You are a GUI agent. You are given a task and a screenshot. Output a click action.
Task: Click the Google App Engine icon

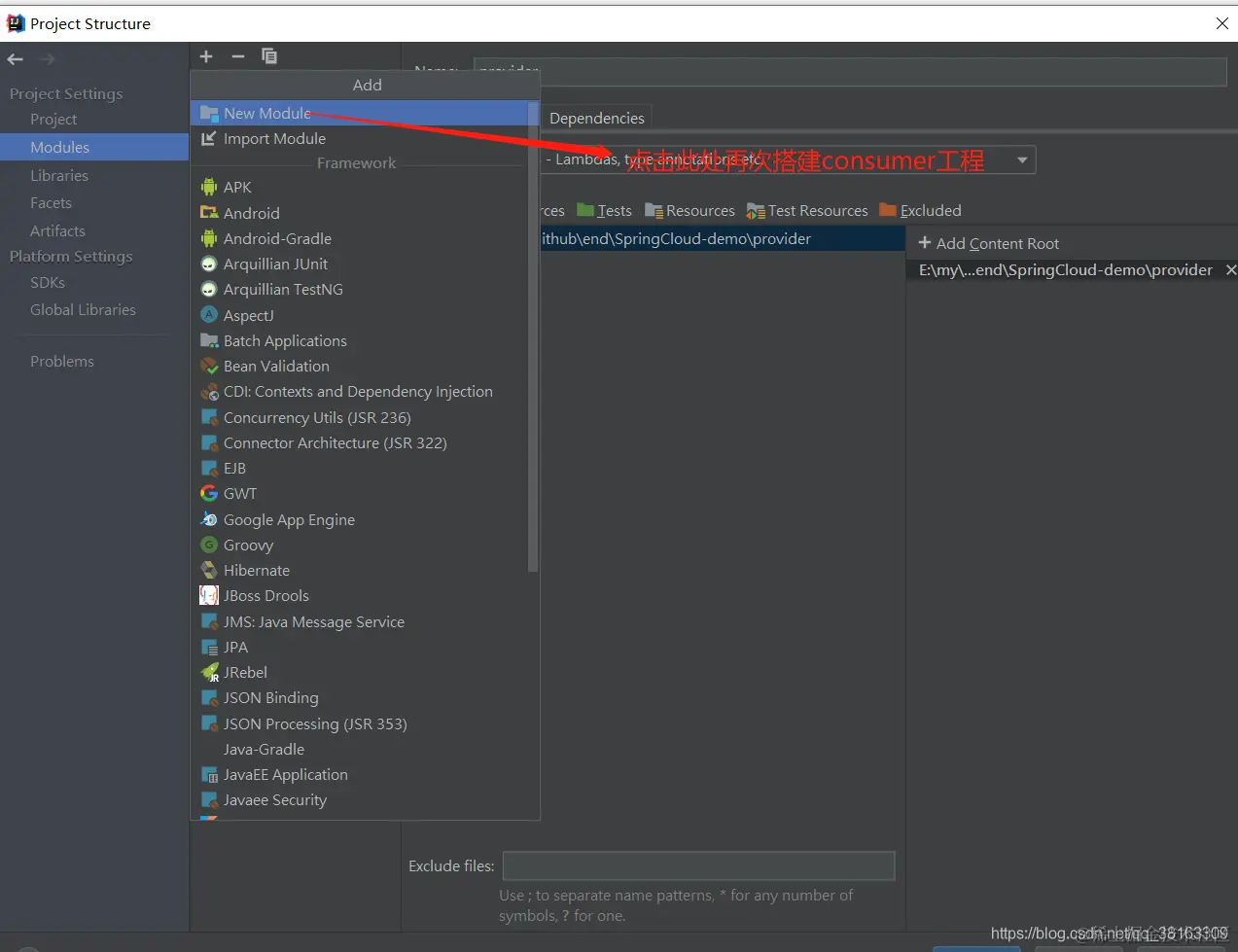208,519
